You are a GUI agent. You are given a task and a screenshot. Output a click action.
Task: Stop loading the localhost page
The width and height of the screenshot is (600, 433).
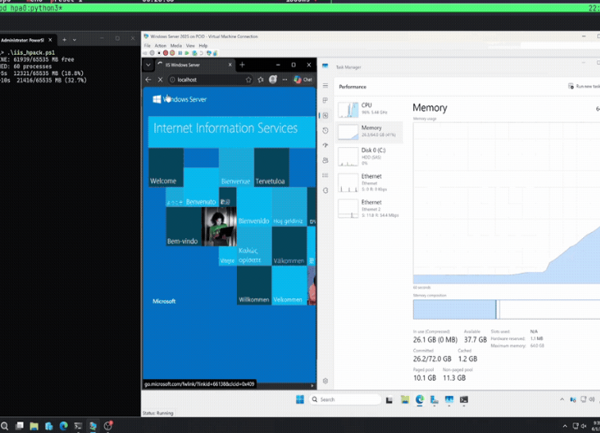tap(160, 80)
